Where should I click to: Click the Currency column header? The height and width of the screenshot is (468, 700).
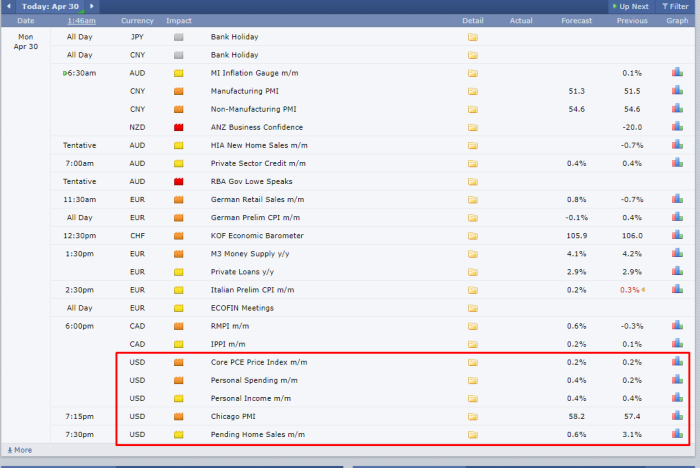pos(137,21)
